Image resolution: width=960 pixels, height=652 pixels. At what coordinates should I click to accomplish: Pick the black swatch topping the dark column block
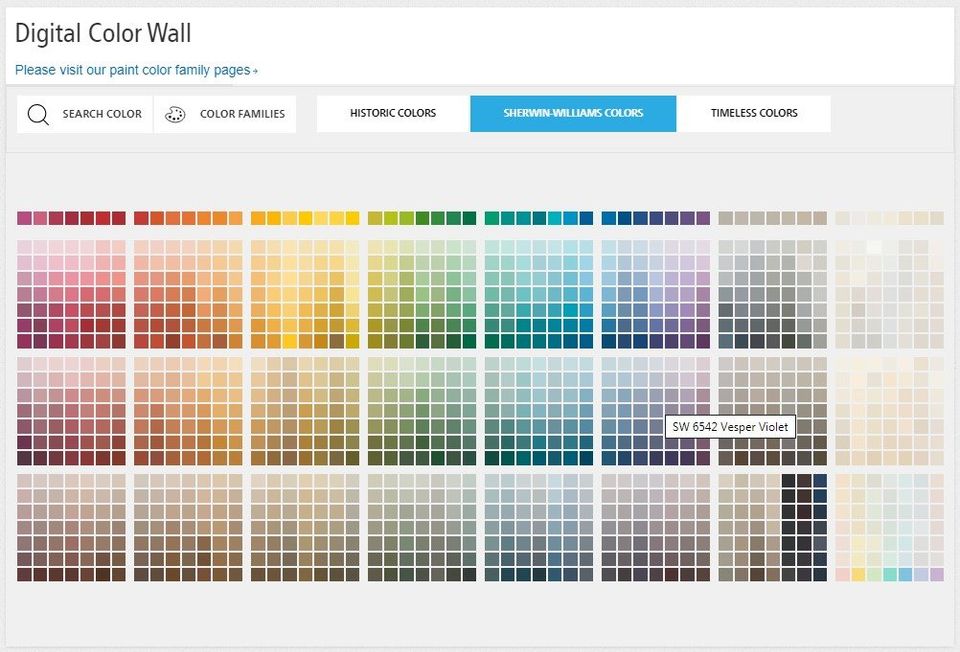(789, 481)
